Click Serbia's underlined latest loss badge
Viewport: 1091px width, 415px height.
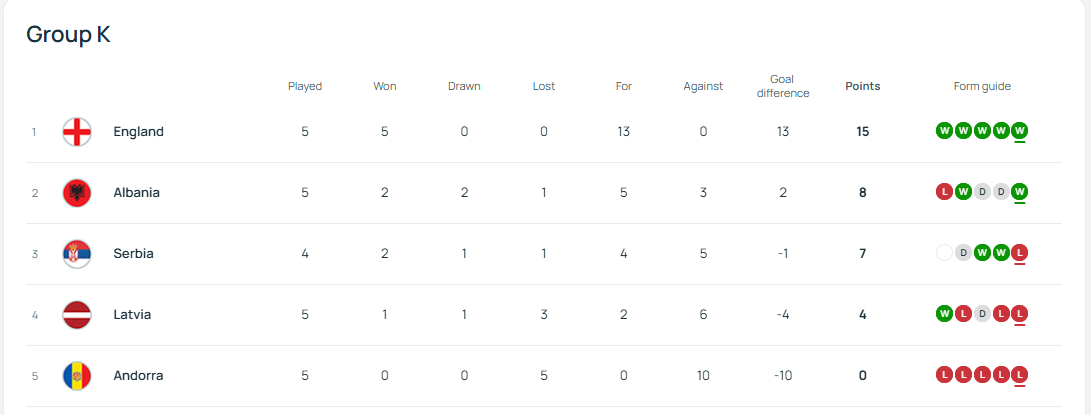[x=1020, y=253]
